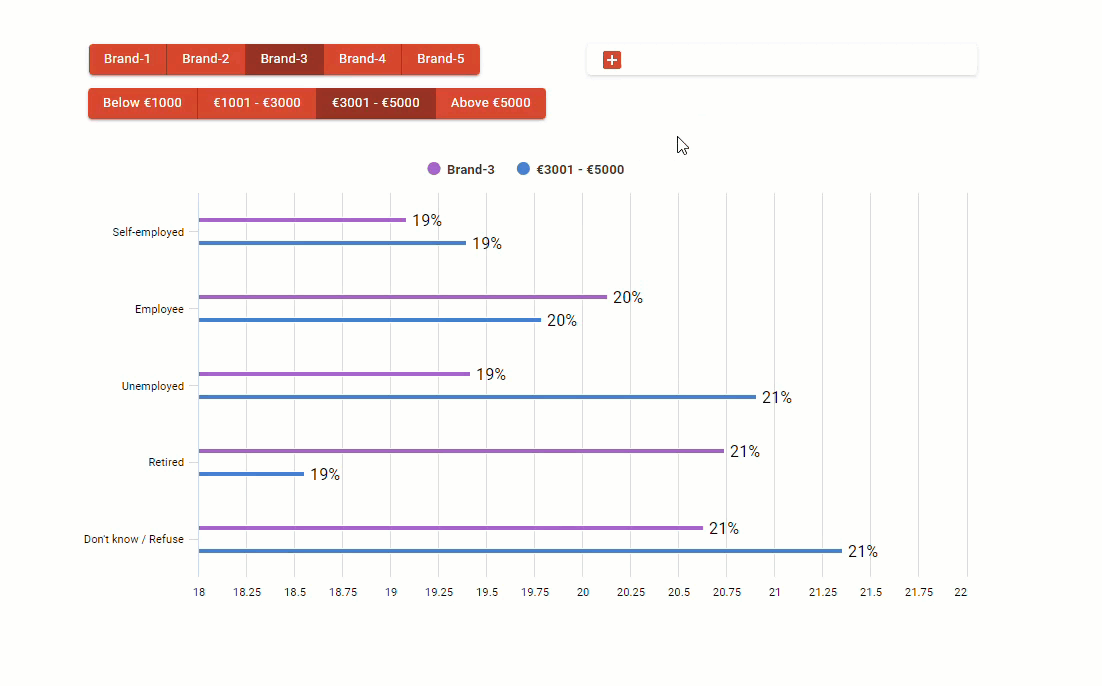1102x686 pixels.
Task: Select the Brand-4 filter button
Action: (362, 59)
